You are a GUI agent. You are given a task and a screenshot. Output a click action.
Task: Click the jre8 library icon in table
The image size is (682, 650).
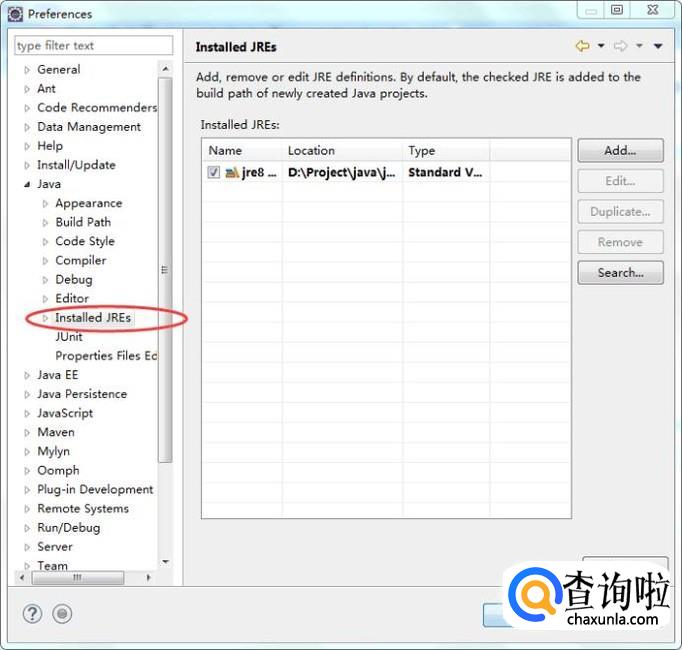coord(232,173)
